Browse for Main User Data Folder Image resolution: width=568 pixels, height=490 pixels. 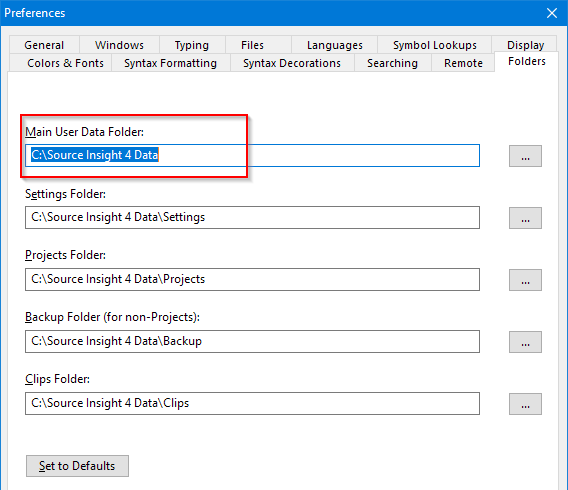[525, 156]
